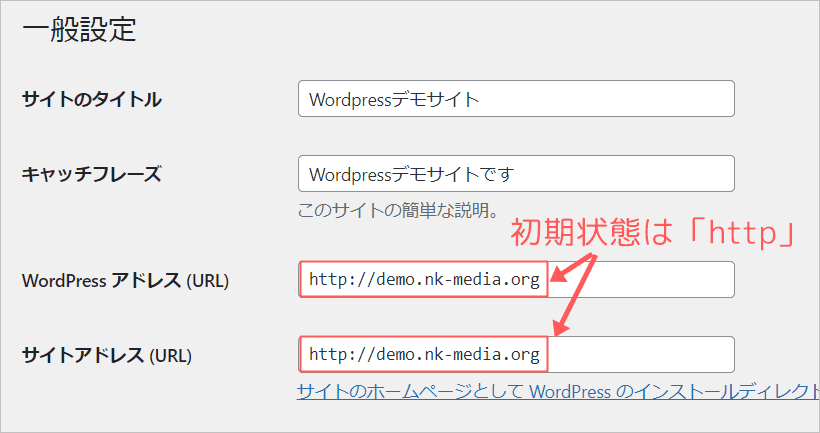The height and width of the screenshot is (433, 820).
Task: Select the サイトアドレス (URL) input field
Action: 515,354
